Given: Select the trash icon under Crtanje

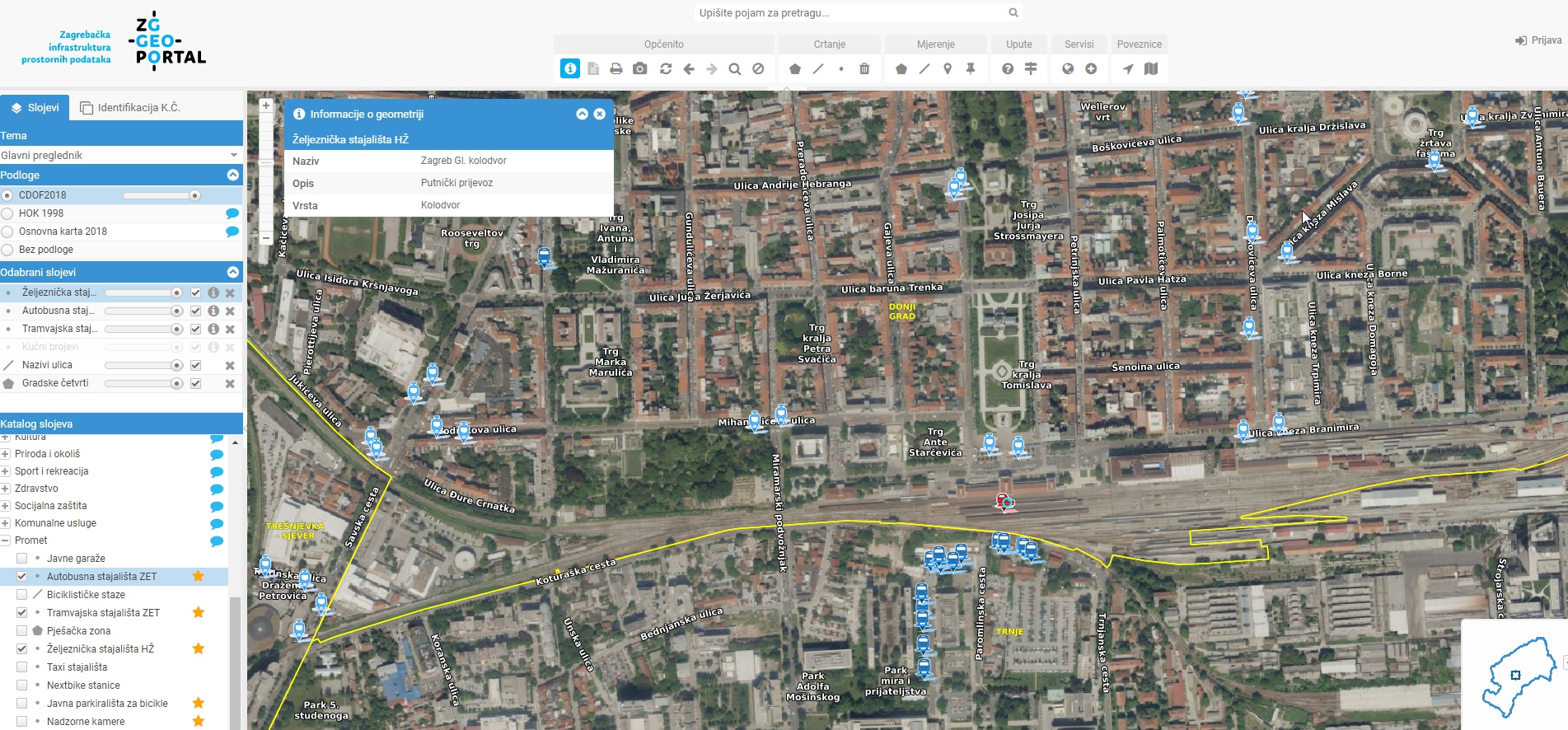Looking at the screenshot, I should [x=864, y=69].
